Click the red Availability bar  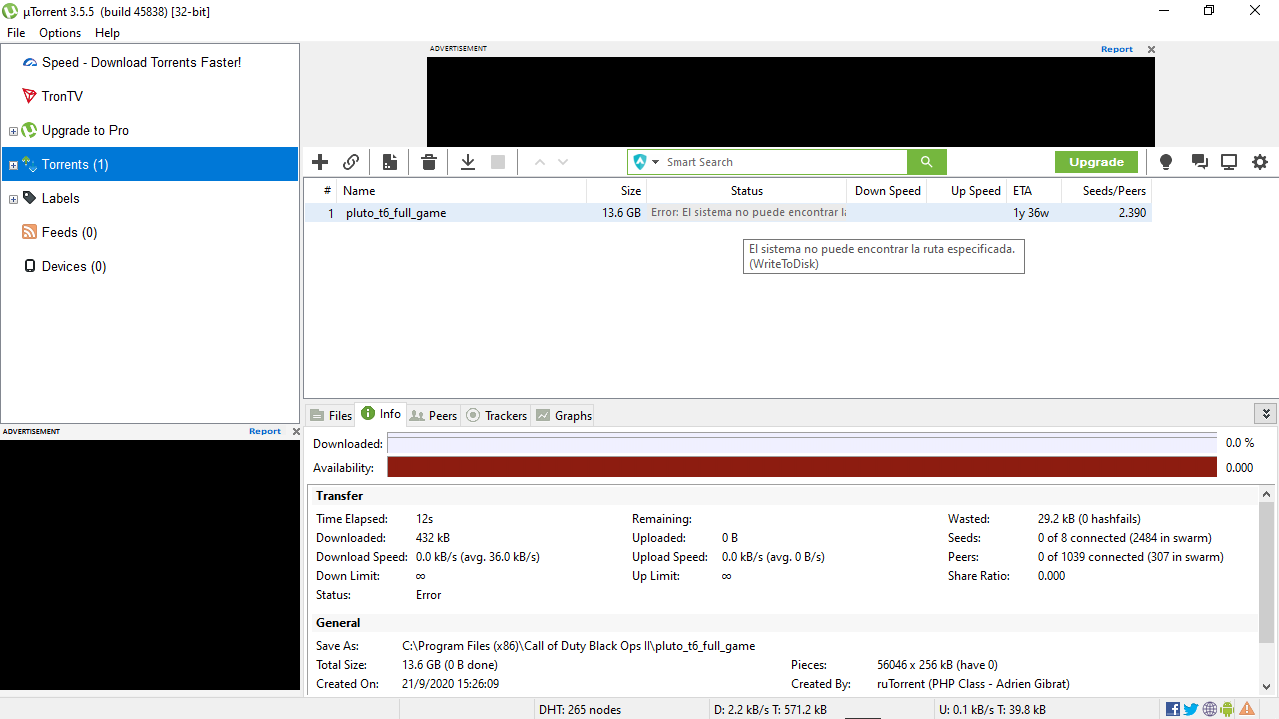pos(802,467)
